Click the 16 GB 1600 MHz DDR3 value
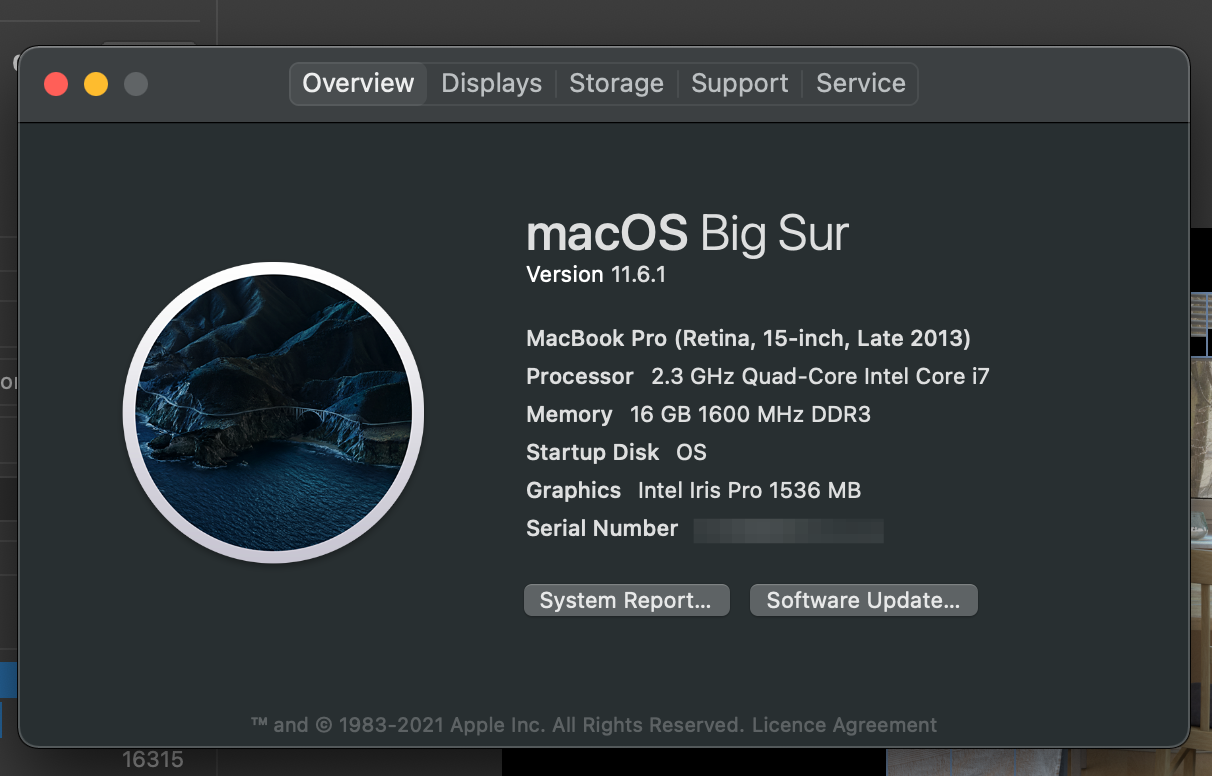Viewport: 1212px width, 776px height. click(x=750, y=415)
